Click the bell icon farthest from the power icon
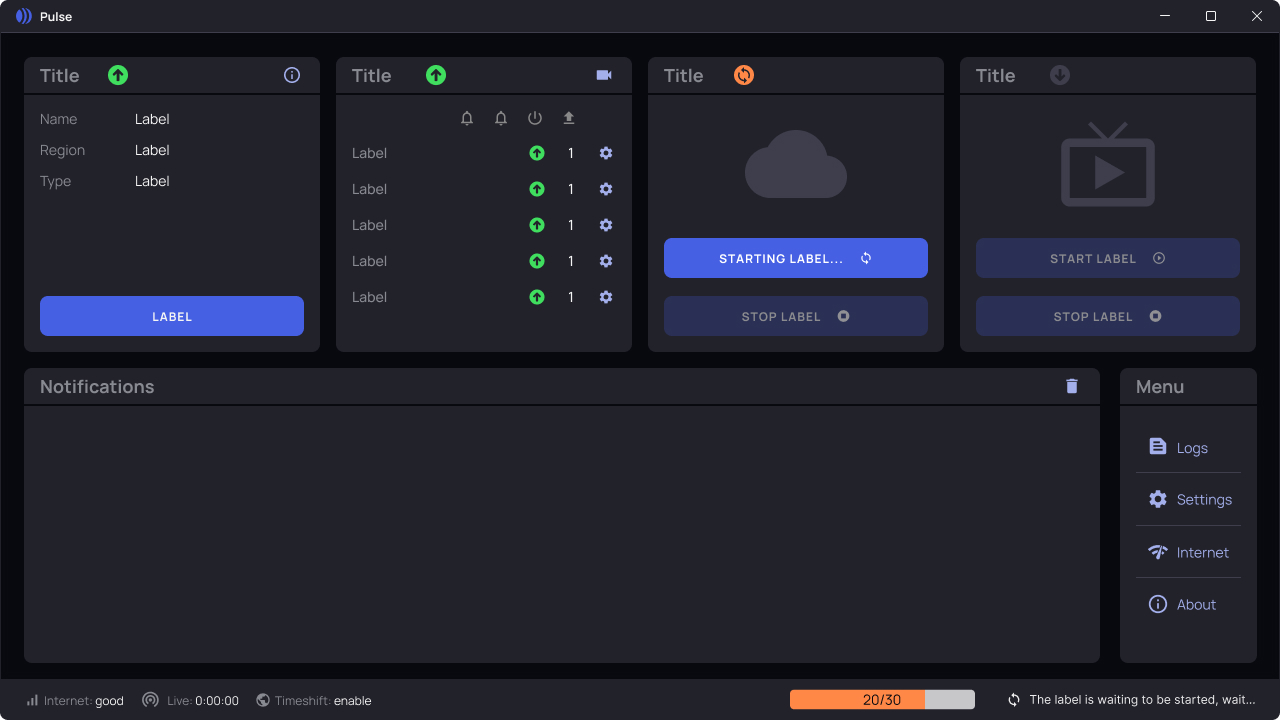The width and height of the screenshot is (1280, 720). [x=467, y=118]
